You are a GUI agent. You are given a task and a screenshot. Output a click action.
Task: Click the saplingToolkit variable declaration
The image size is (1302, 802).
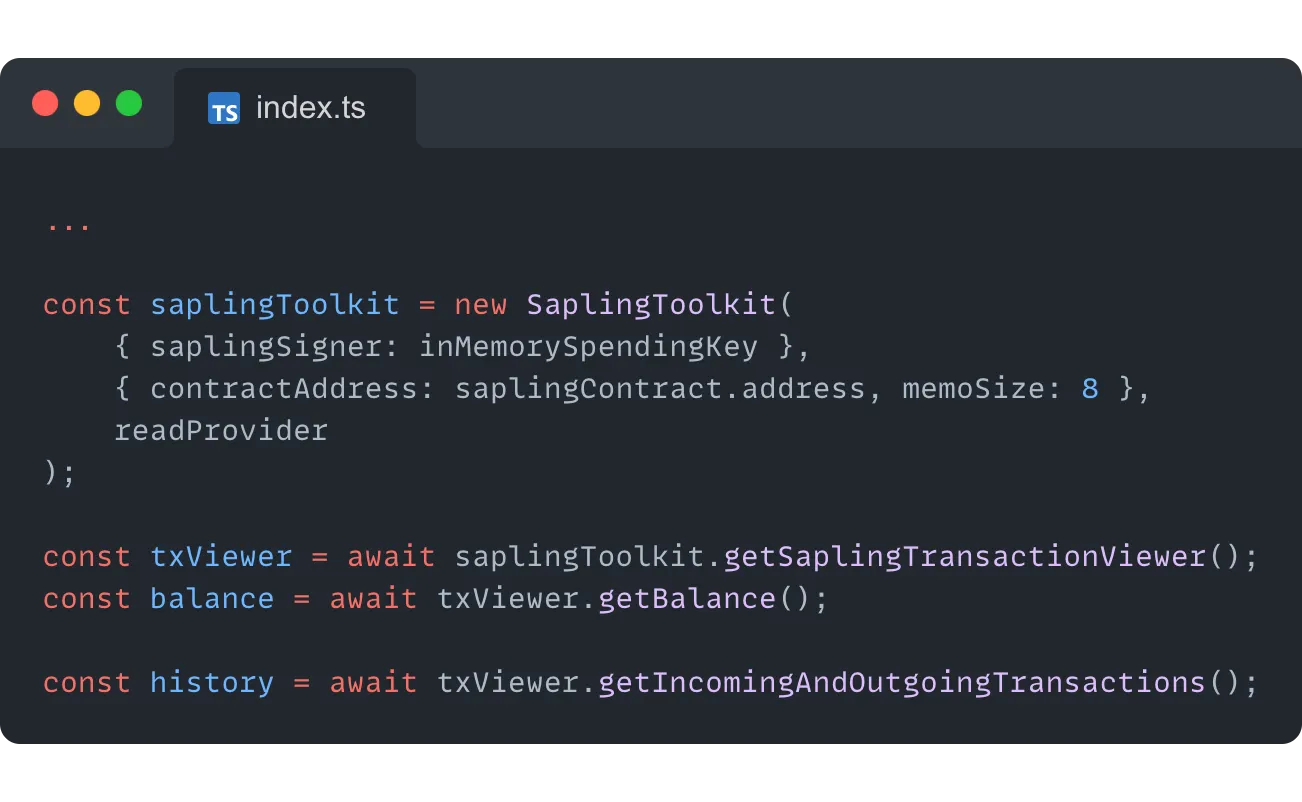[274, 305]
